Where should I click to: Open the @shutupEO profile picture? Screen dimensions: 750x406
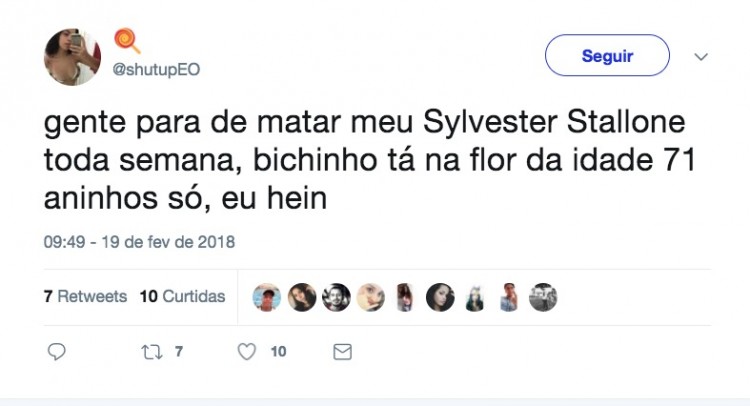72,57
